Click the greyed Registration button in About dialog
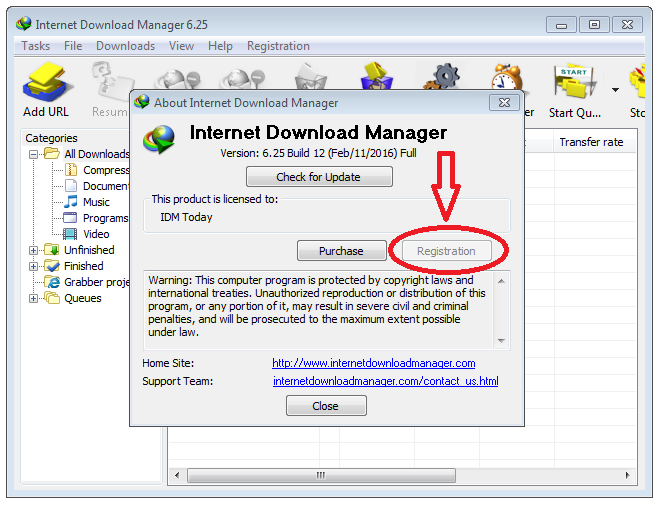This screenshot has width=659, height=506. point(446,251)
